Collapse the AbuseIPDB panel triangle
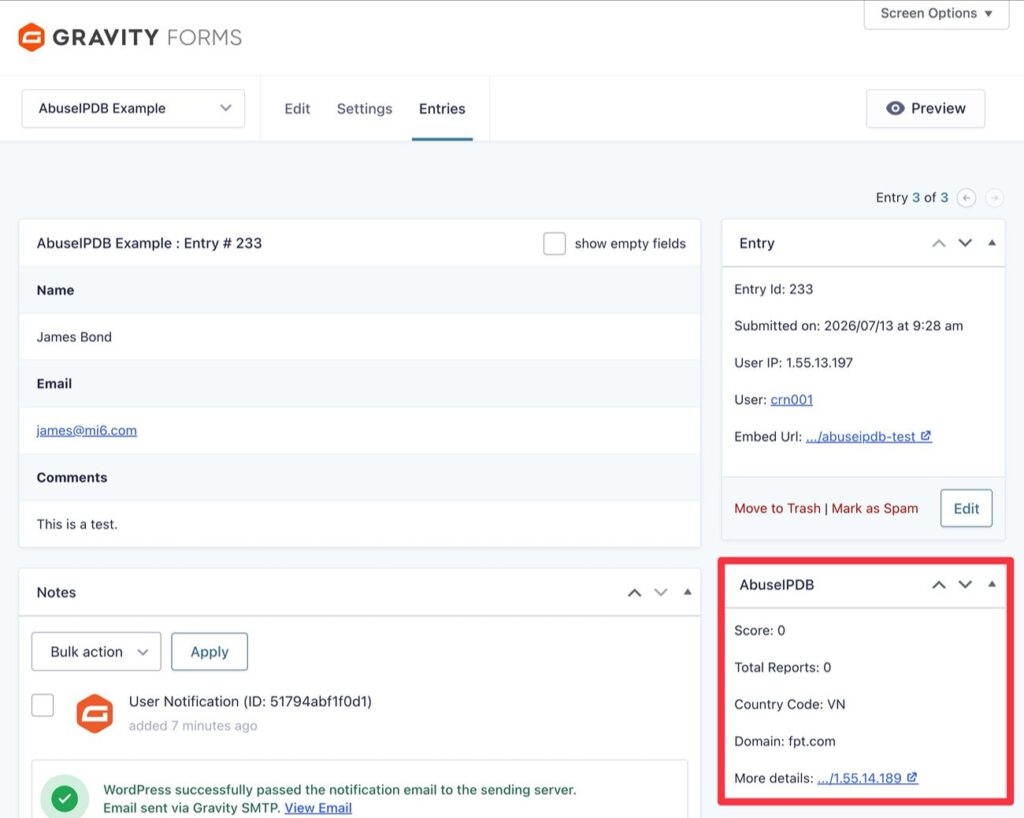 (992, 584)
